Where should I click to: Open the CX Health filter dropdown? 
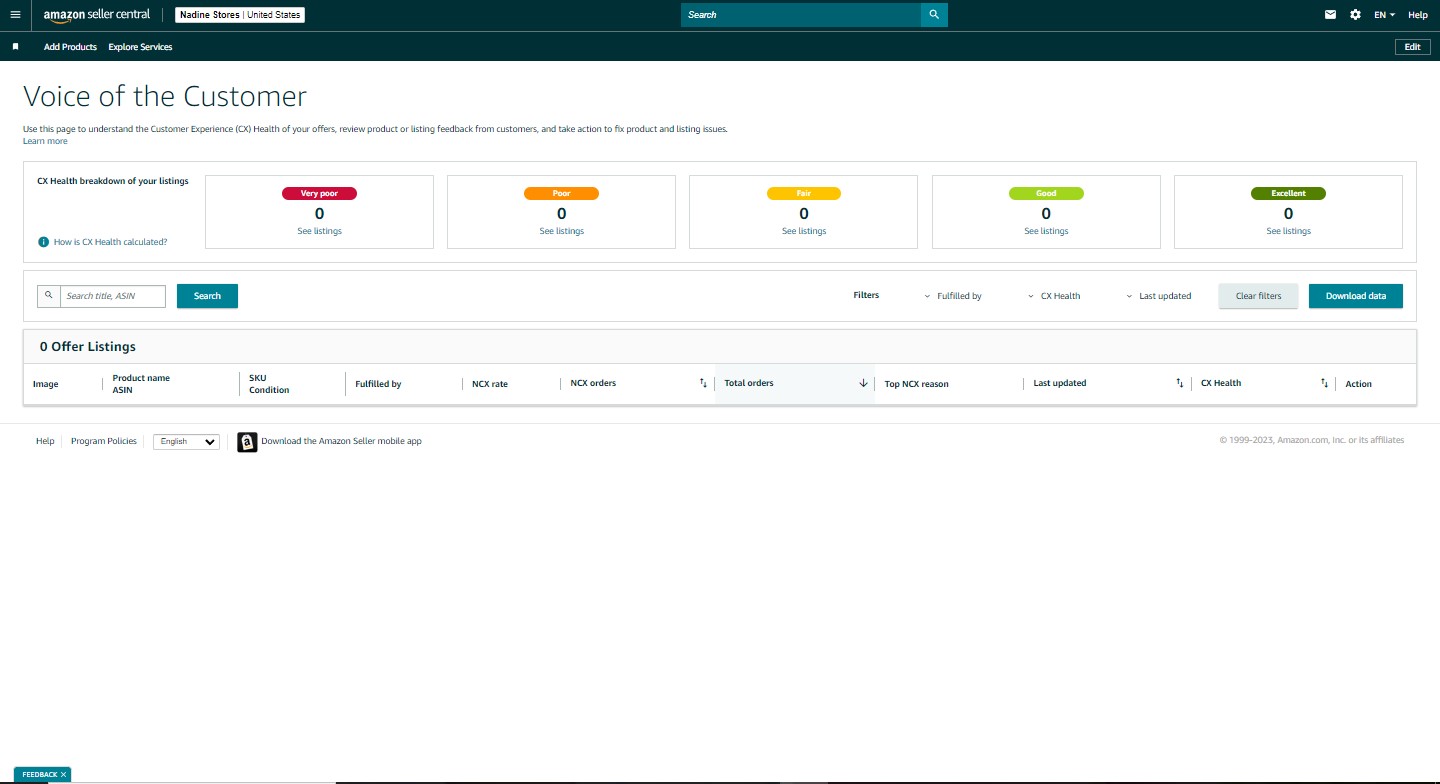[x=1055, y=296]
